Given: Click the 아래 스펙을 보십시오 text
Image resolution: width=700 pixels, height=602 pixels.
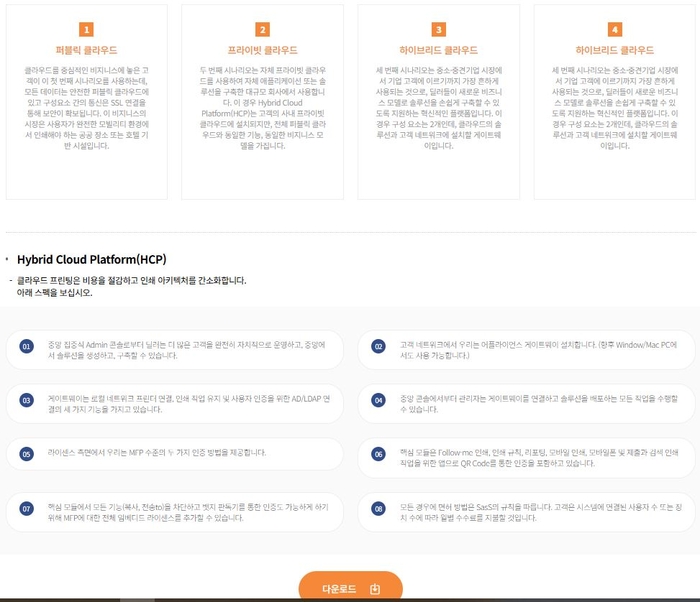Looking at the screenshot, I should point(54,293).
